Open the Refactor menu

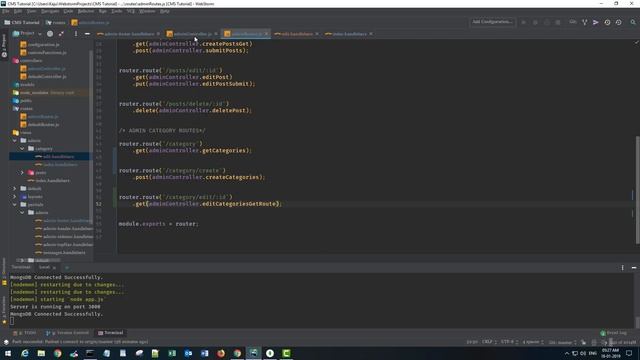coord(86,11)
